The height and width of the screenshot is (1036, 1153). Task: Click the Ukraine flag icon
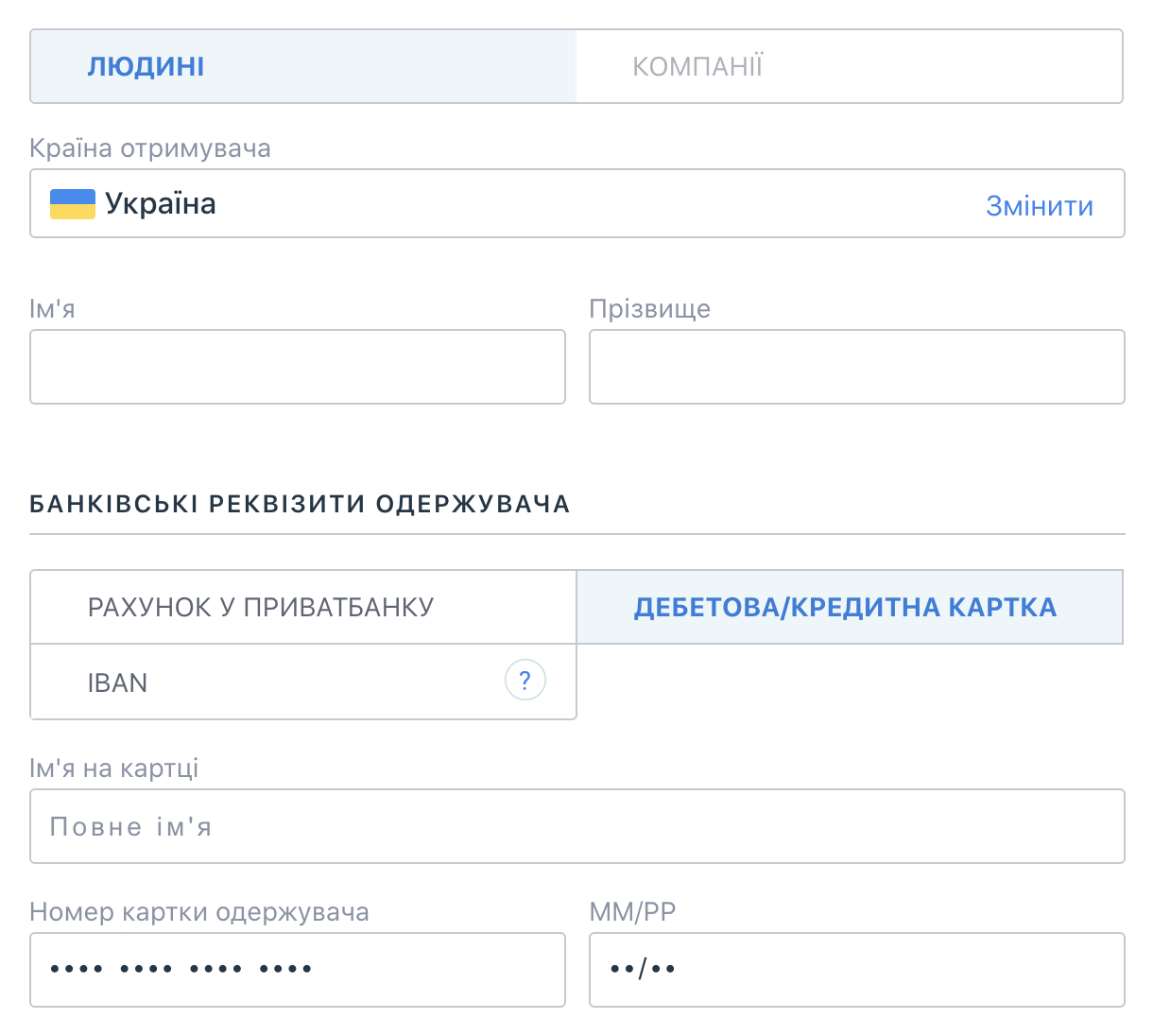tap(72, 204)
